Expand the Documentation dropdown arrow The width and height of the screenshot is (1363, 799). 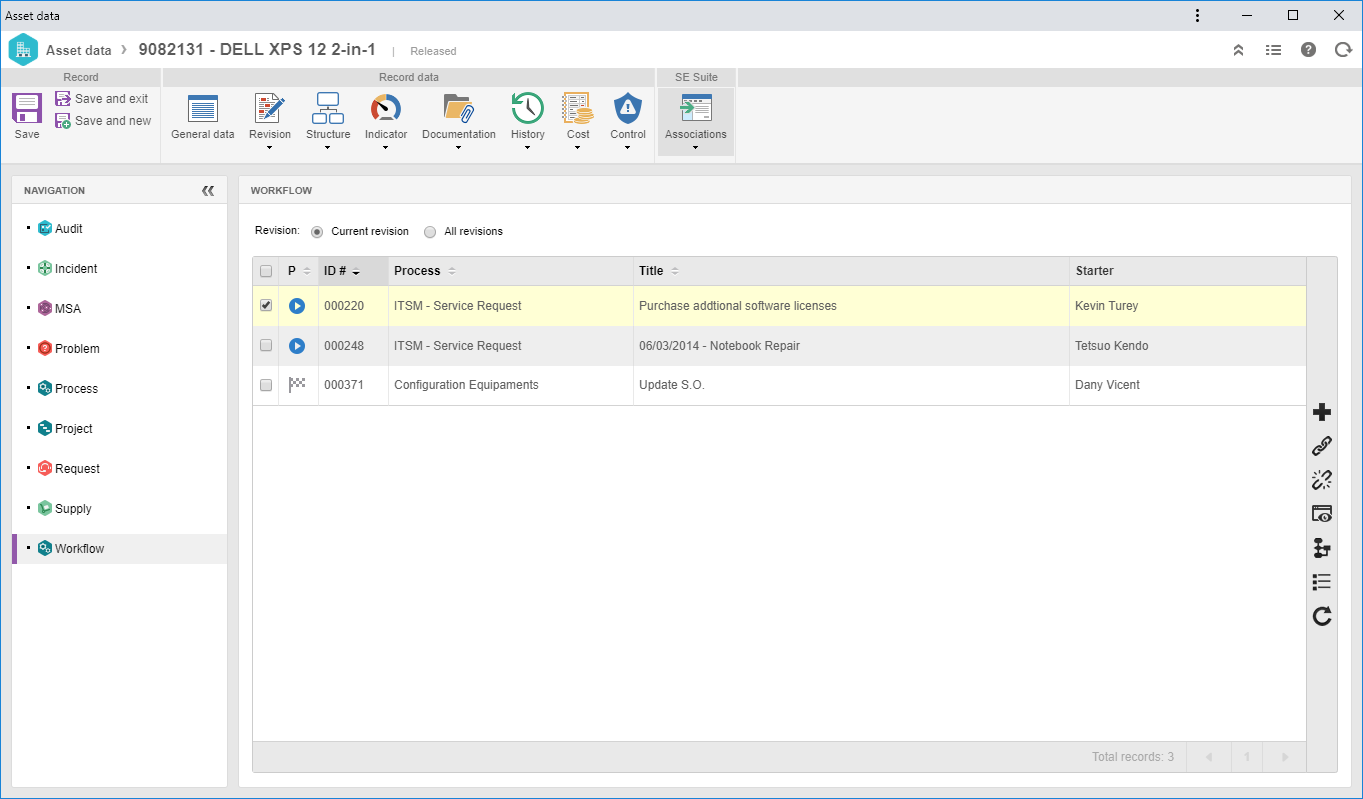(x=458, y=148)
